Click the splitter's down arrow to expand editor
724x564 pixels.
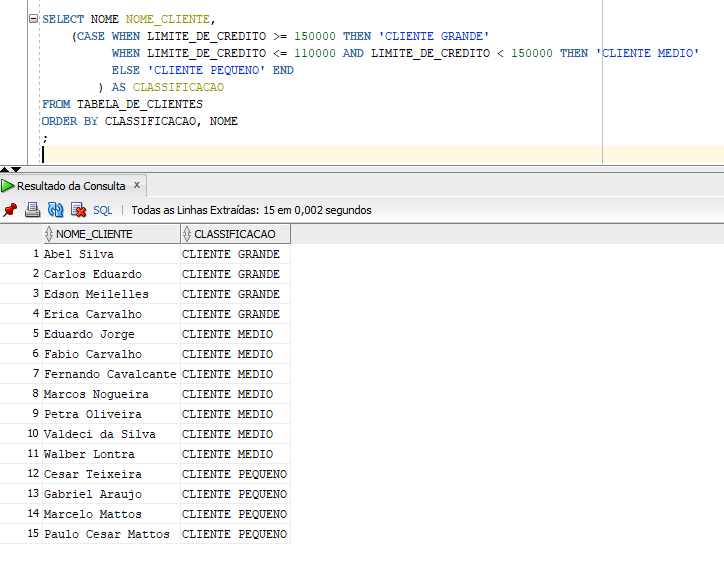(x=15, y=169)
